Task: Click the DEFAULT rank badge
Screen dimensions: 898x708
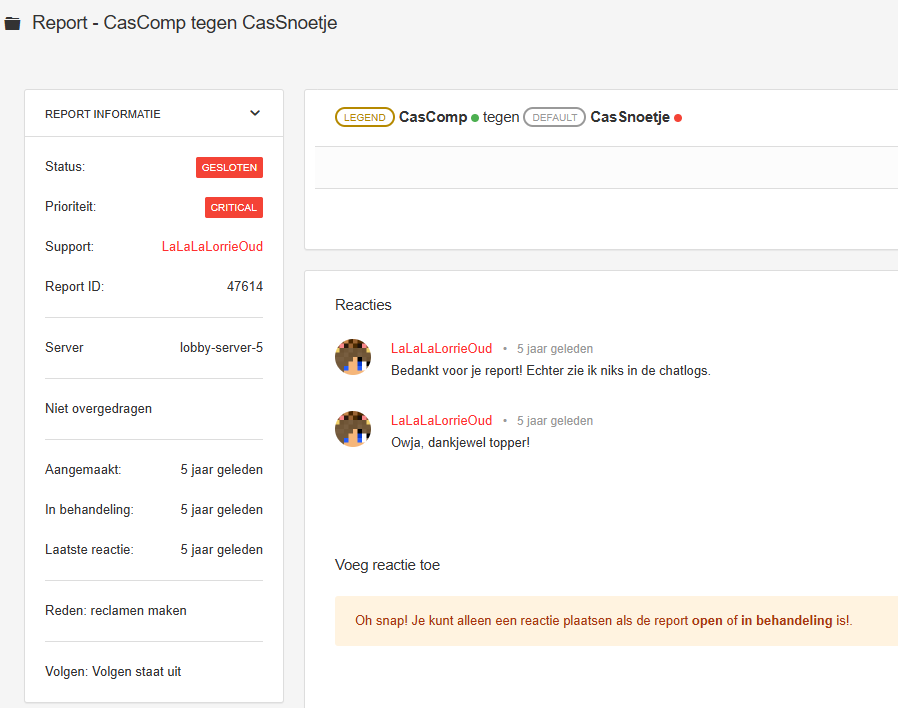Action: tap(554, 117)
